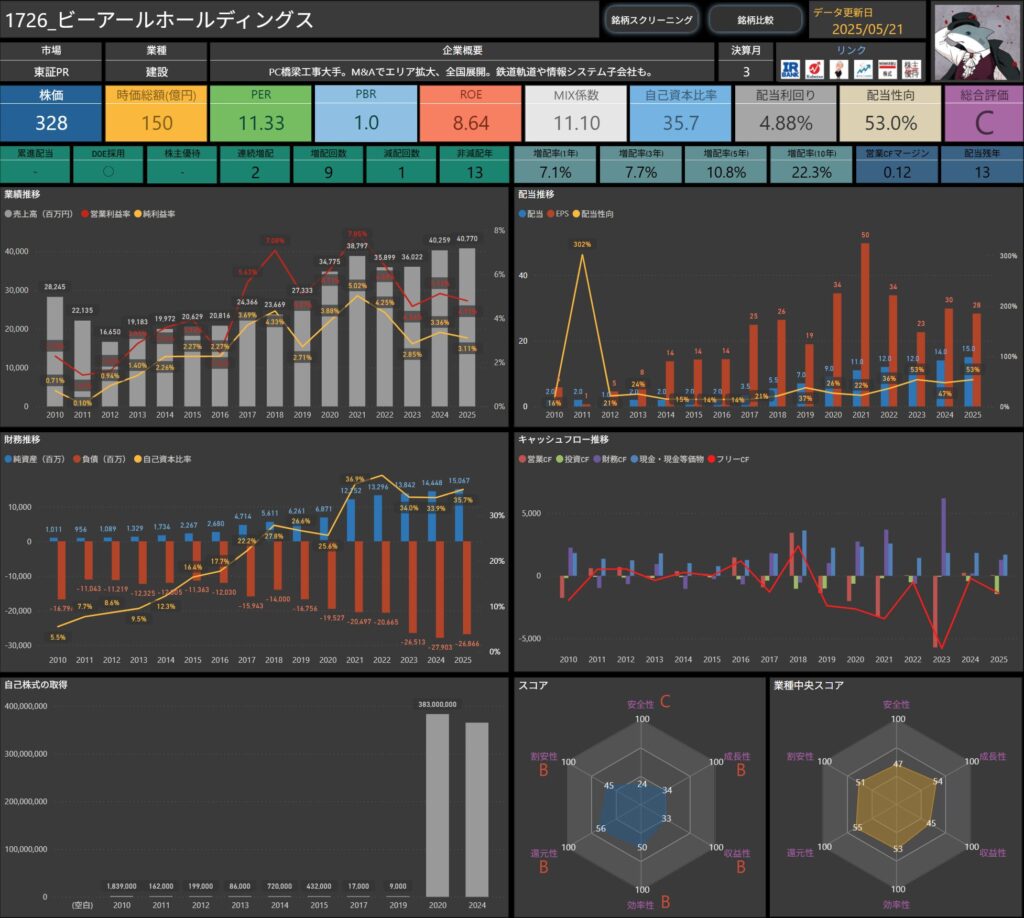The height and width of the screenshot is (918, 1024).
Task: Click the 営業CFマージン card showing 0.12
Action: tap(897, 165)
